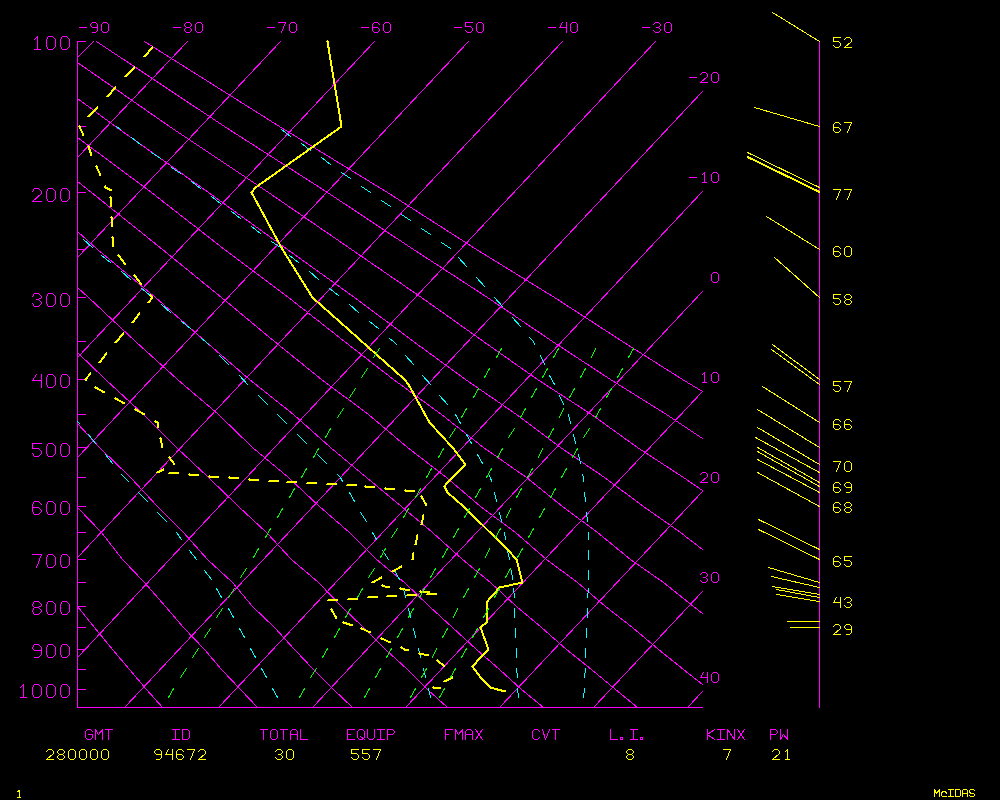Image resolution: width=1000 pixels, height=800 pixels.
Task: Select the EQUIP value 557
Action: coord(365,755)
